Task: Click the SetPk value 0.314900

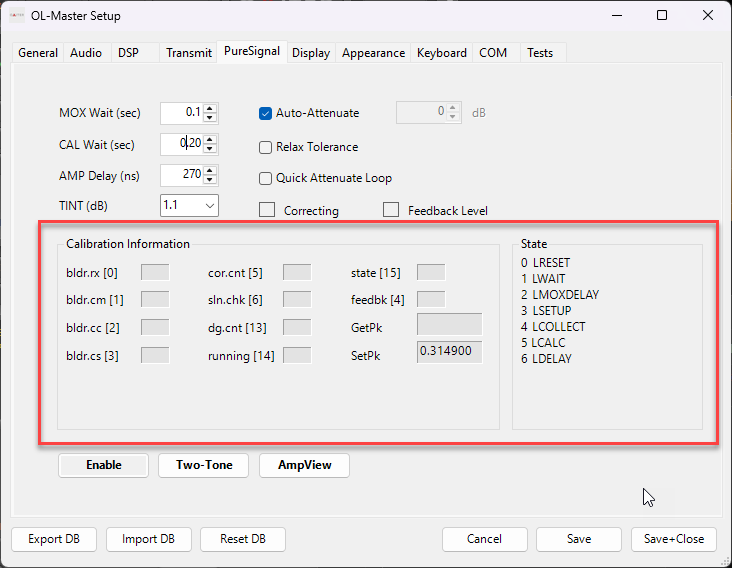Action: point(450,351)
